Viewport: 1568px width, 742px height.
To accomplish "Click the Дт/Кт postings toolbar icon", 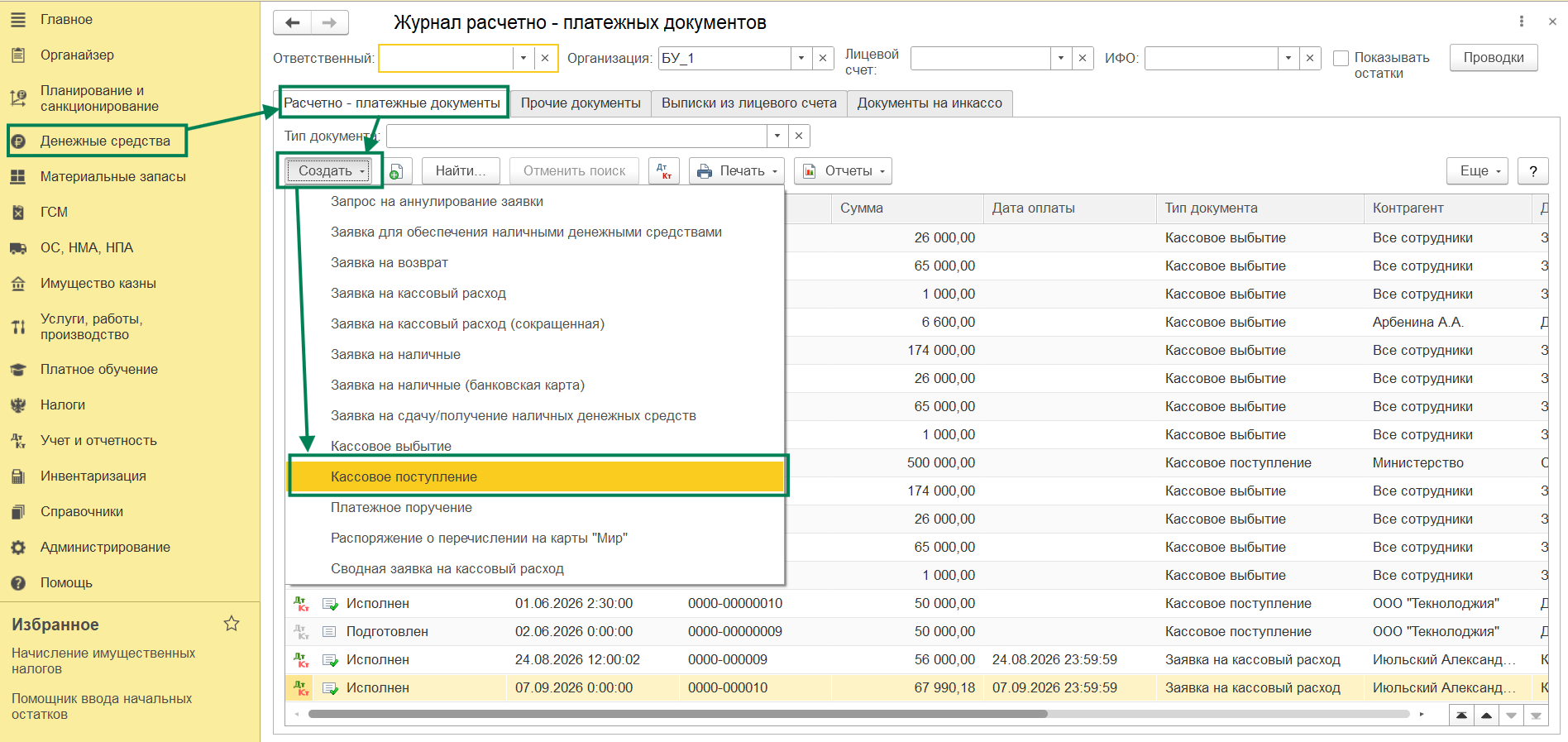I will click(663, 171).
